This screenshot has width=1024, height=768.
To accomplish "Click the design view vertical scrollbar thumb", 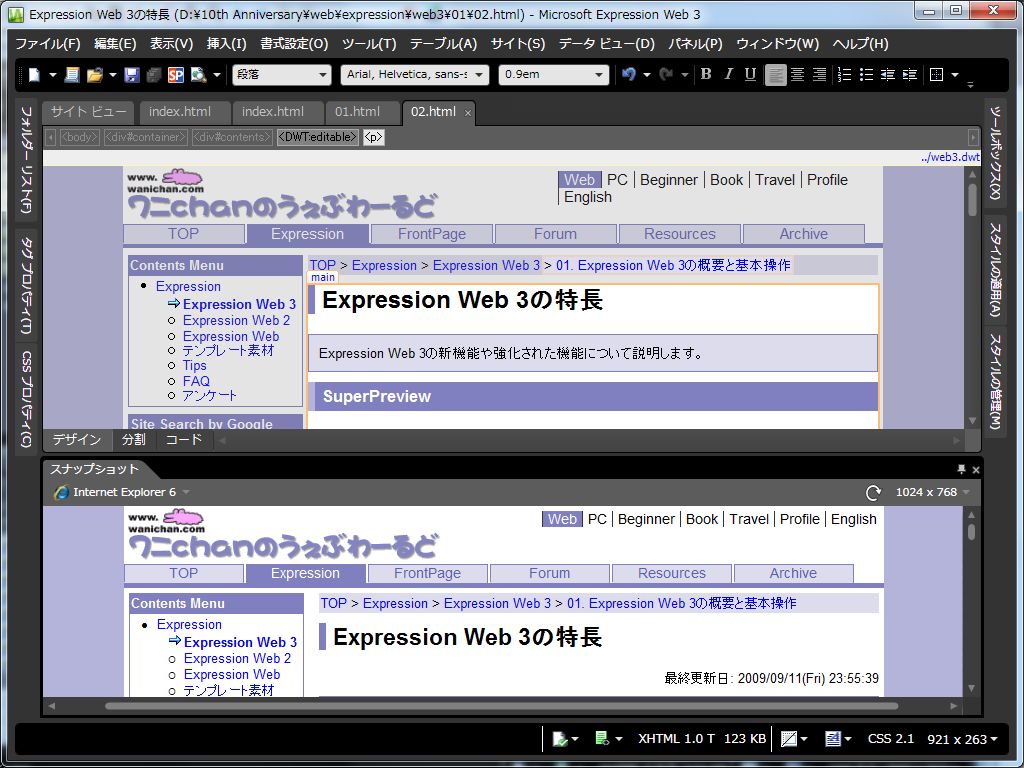I will 972,199.
